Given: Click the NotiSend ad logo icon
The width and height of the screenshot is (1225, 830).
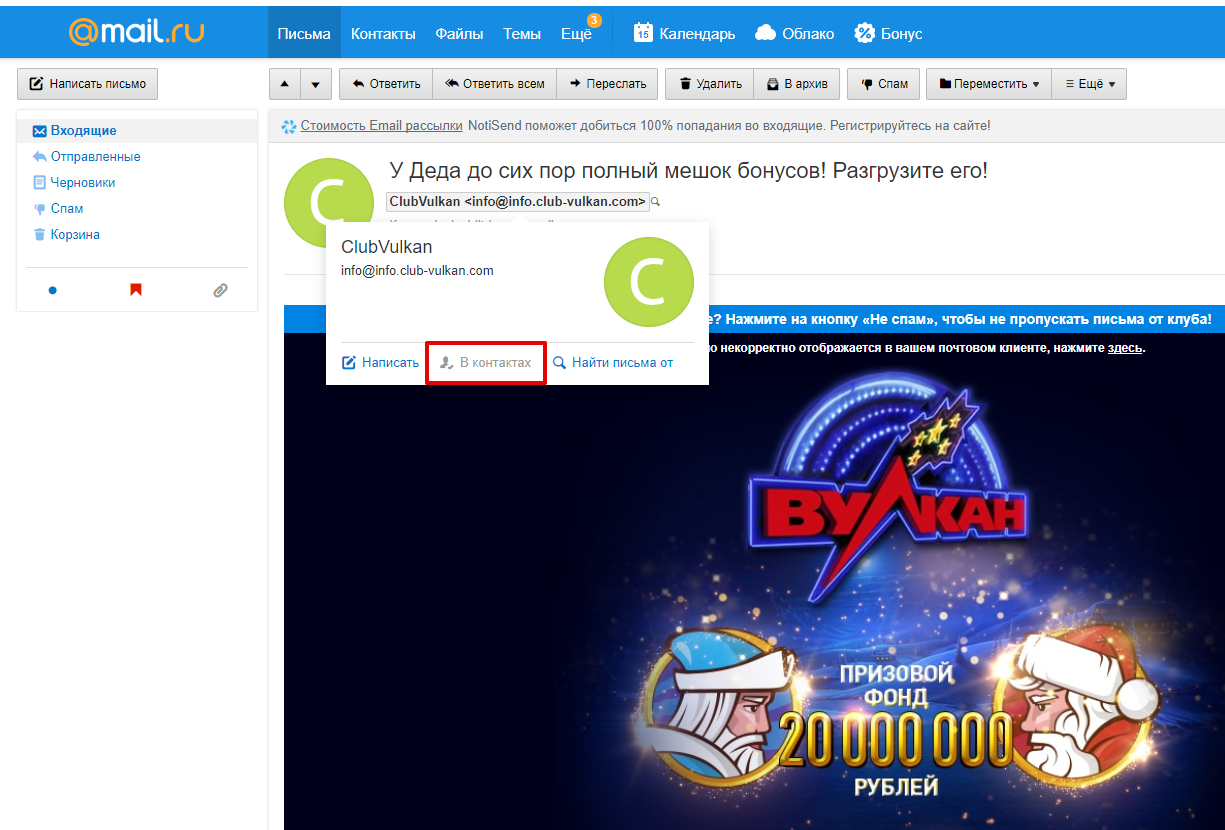Looking at the screenshot, I should 289,126.
